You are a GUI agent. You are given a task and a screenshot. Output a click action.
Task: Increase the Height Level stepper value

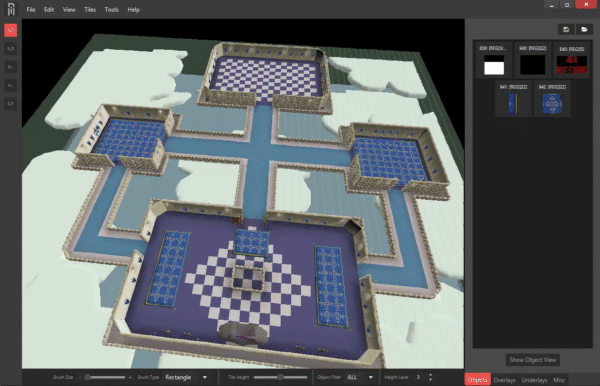click(430, 375)
